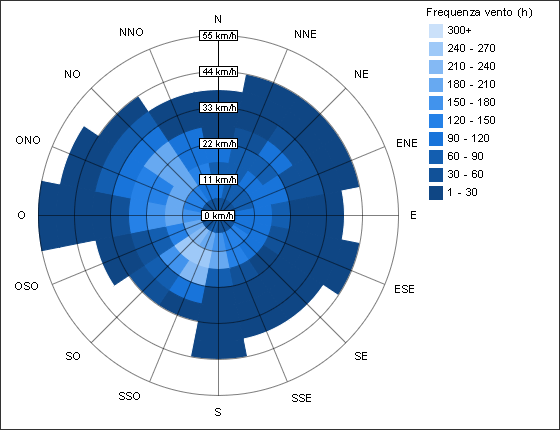The image size is (560, 430).
Task: Click the 0 km/h center label
Action: (218, 216)
